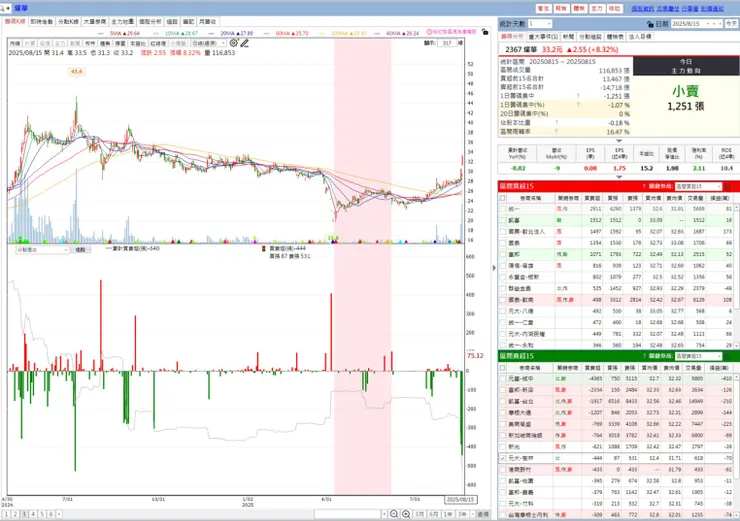This screenshot has height=521, width=740.
Task: Check the 統一 broker row checkbox
Action: (503, 209)
